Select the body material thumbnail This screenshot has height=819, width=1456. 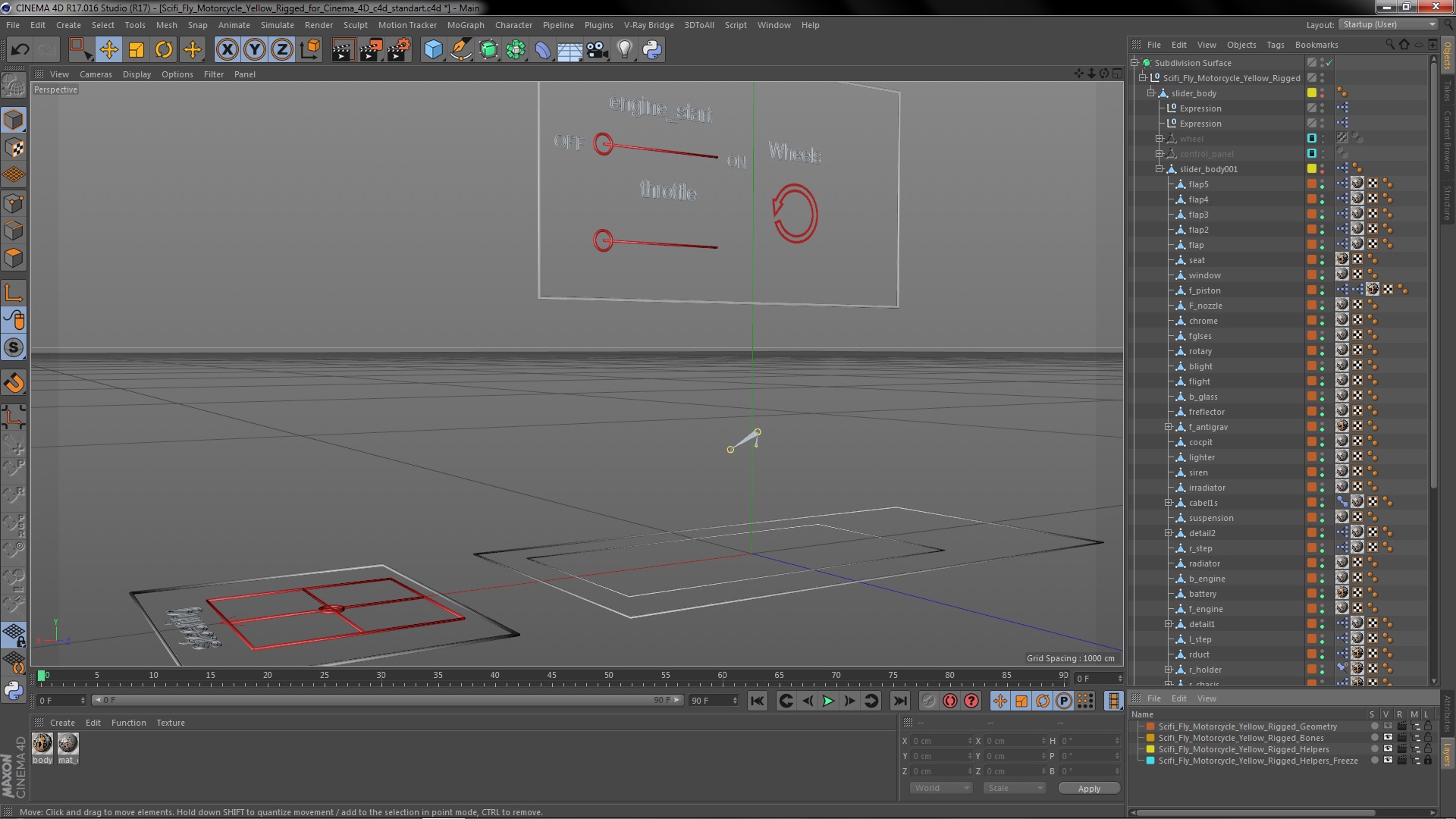[42, 744]
